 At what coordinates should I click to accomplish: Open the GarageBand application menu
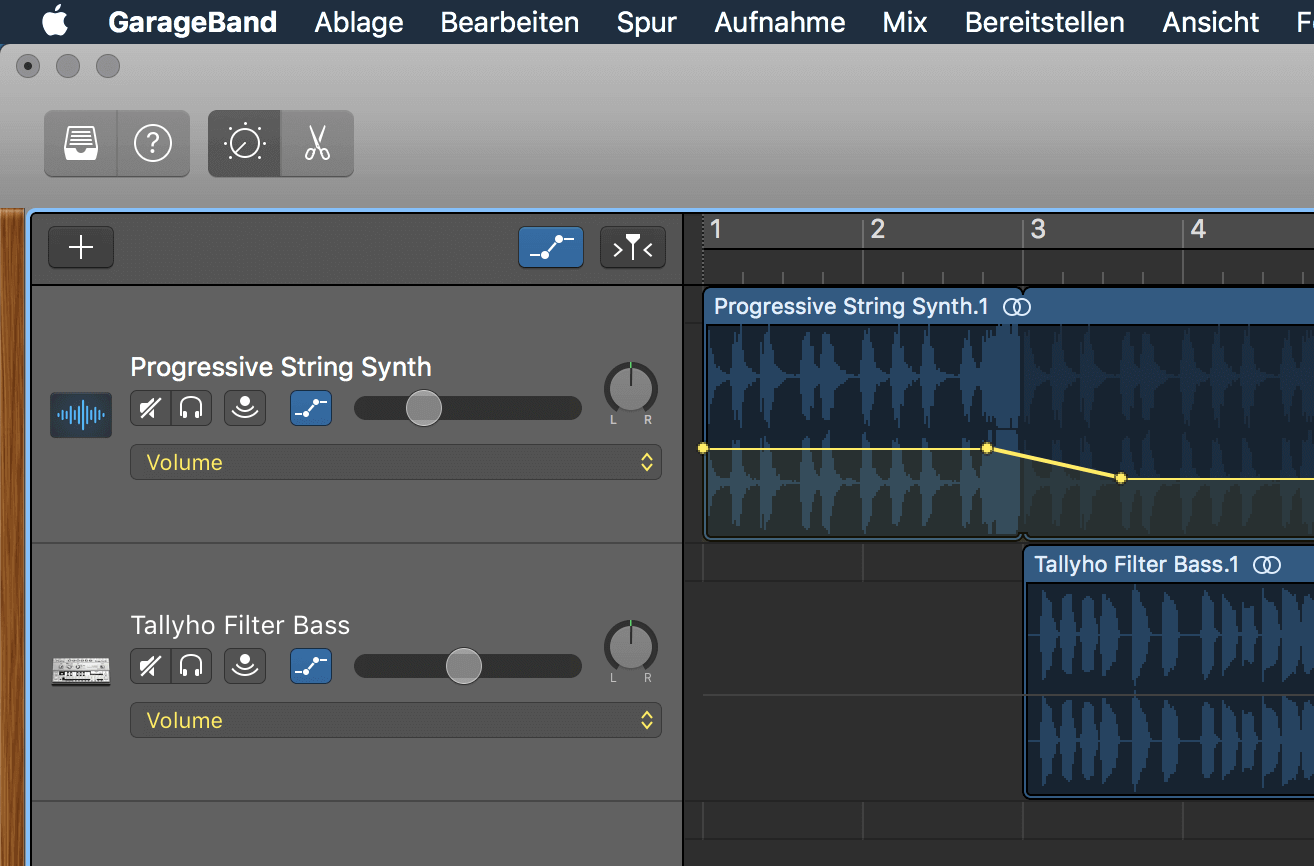(192, 22)
